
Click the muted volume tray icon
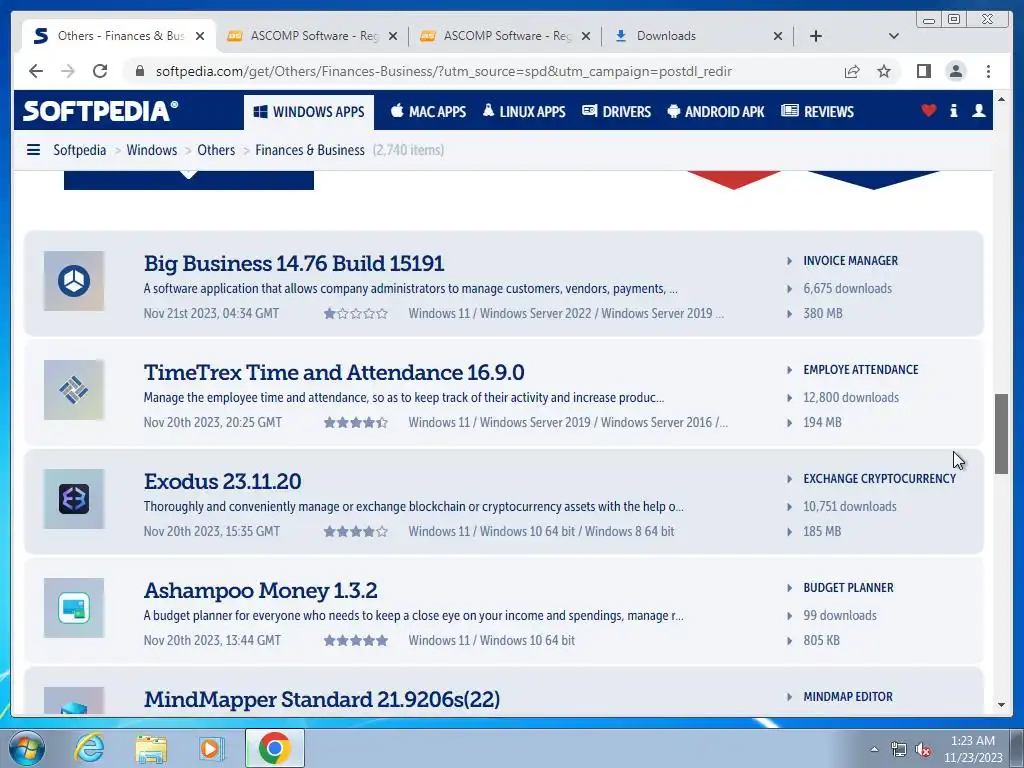click(923, 749)
